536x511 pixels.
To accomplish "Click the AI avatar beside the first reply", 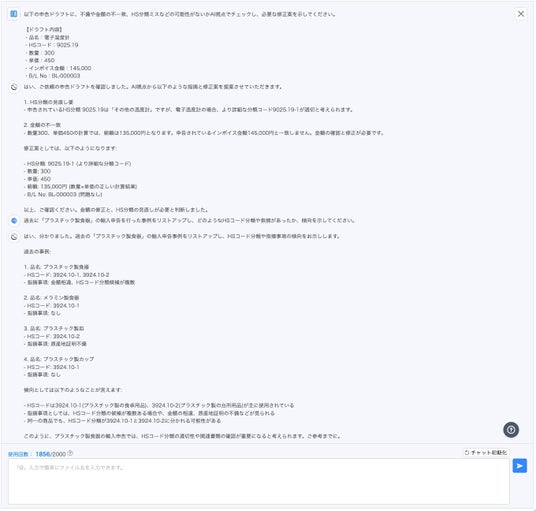I will [14, 87].
